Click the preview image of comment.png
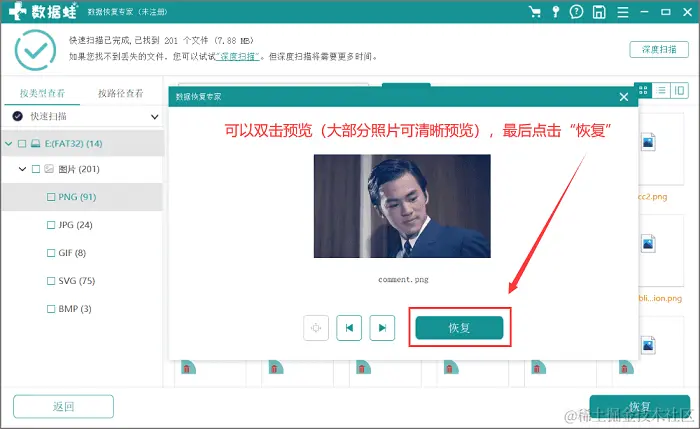 point(402,206)
